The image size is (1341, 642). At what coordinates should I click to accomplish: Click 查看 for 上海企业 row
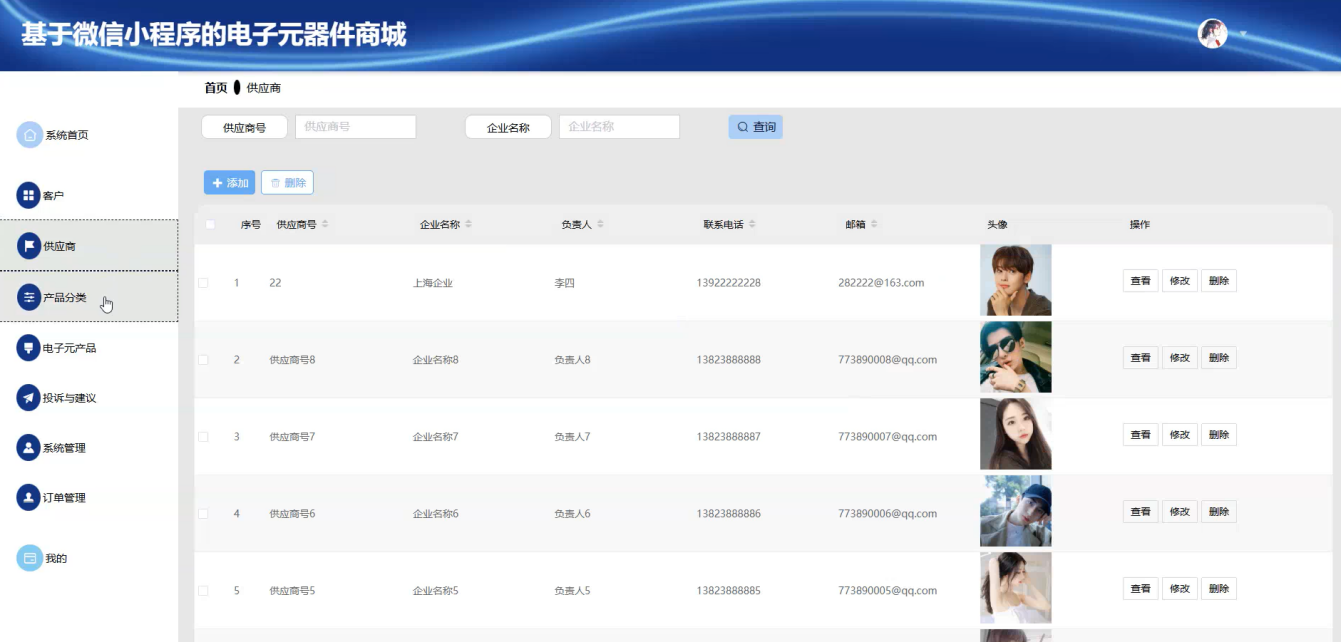(x=1140, y=281)
